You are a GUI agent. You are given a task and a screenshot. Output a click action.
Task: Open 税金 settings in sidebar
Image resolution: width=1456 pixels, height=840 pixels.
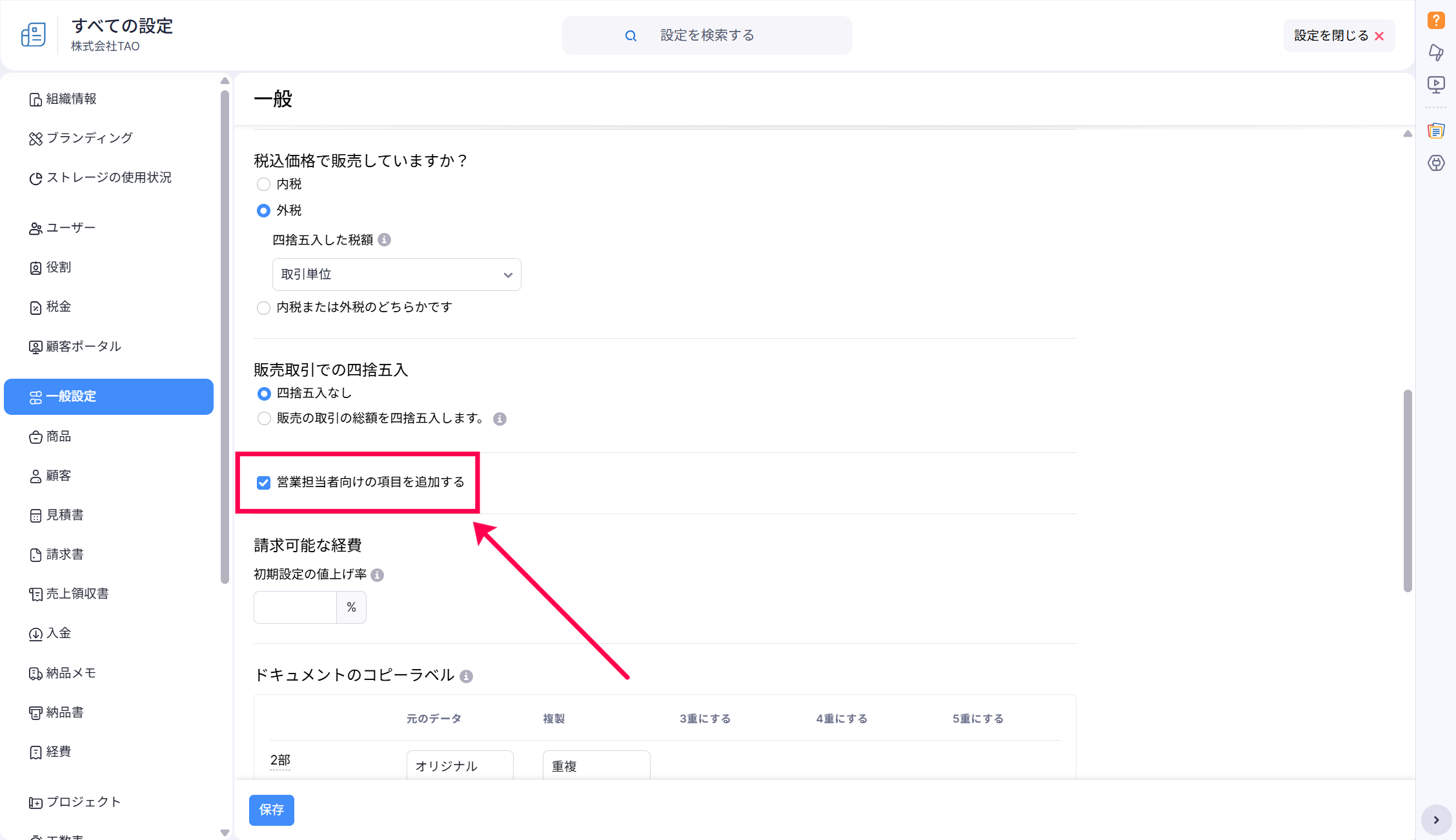[58, 307]
